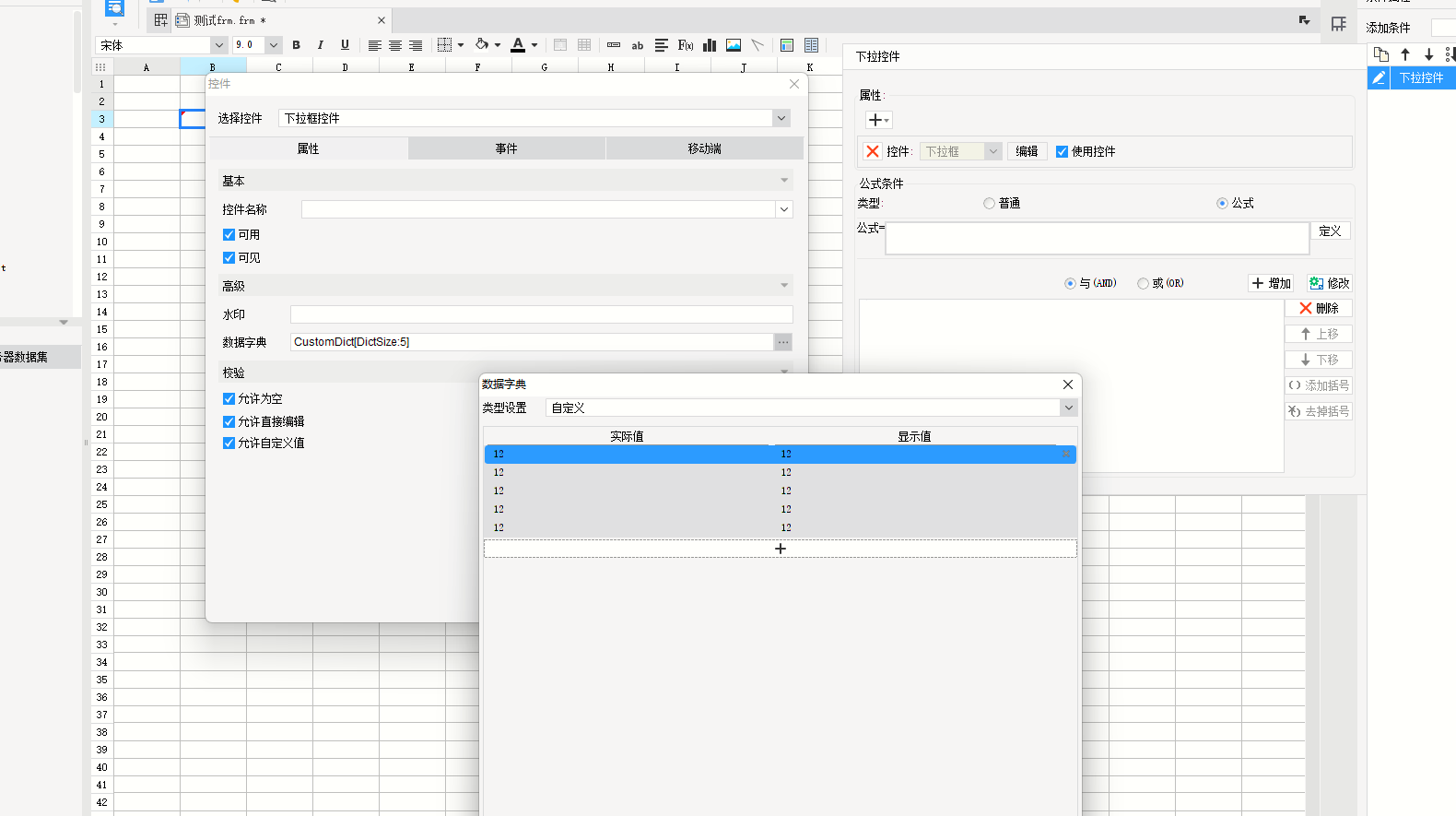Open the 控件名称 combo box dropdown
Viewport: 1456px width, 816px height.
pyautogui.click(x=784, y=209)
